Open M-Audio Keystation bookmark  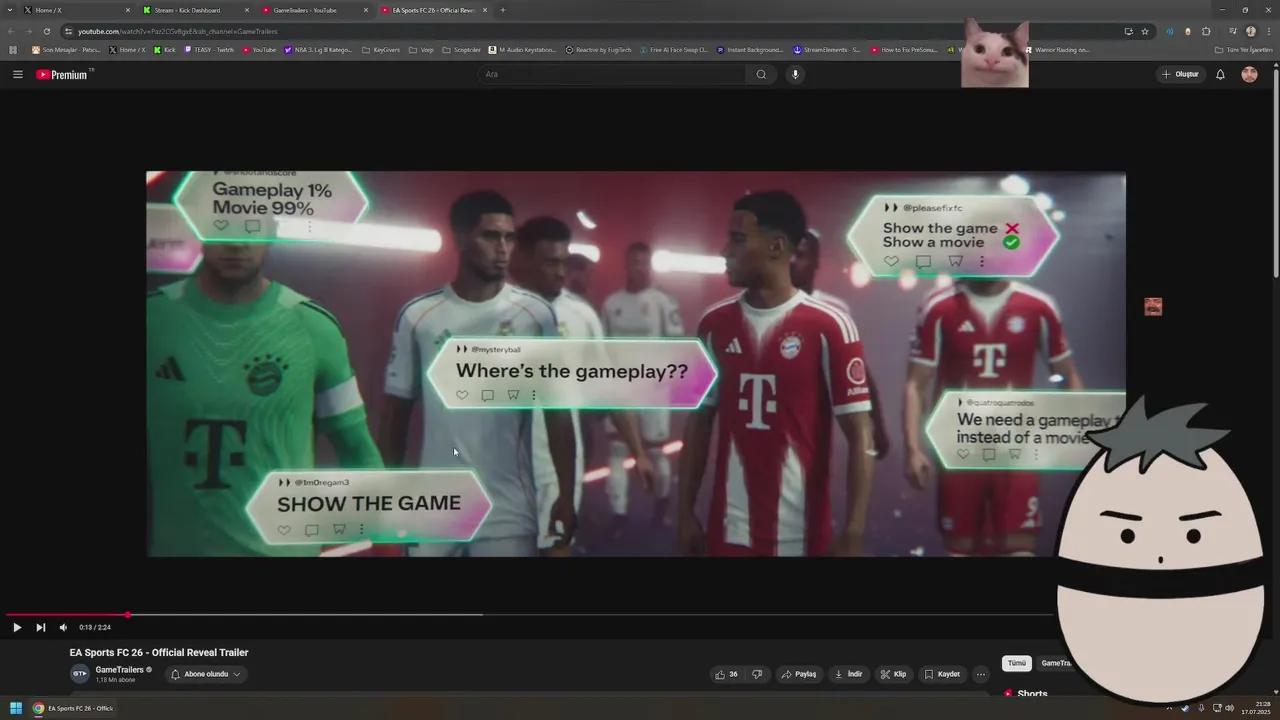[522, 49]
